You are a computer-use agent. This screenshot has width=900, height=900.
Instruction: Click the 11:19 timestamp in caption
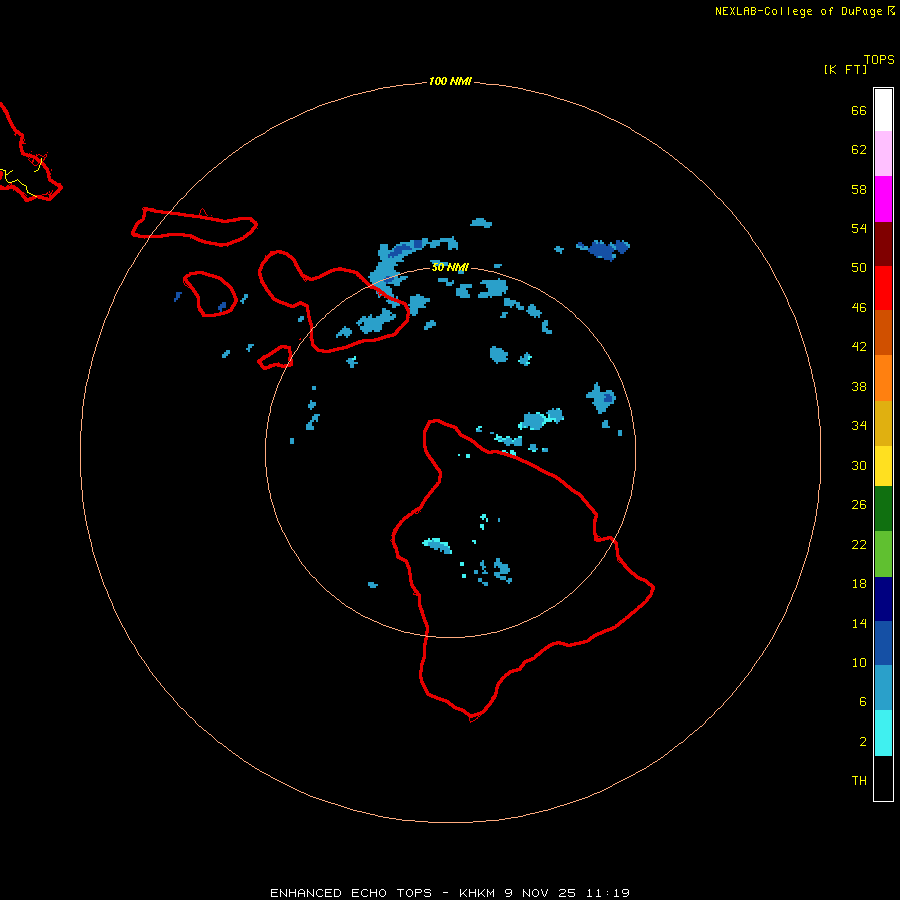tap(607, 893)
